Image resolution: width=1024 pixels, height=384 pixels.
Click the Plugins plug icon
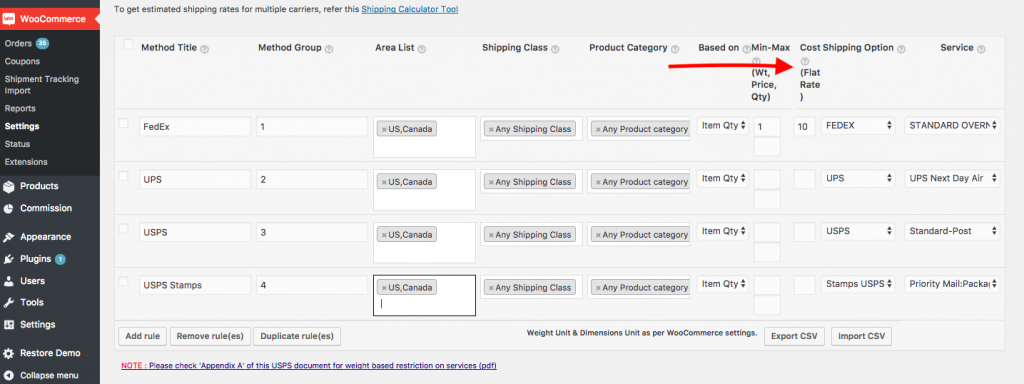coord(8,259)
